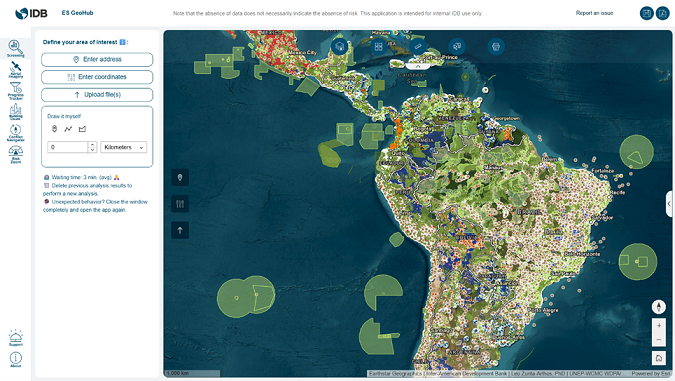Click the 'Waiting time: 3 min. (avg)' text
The width and height of the screenshot is (675, 381).
pos(81,177)
